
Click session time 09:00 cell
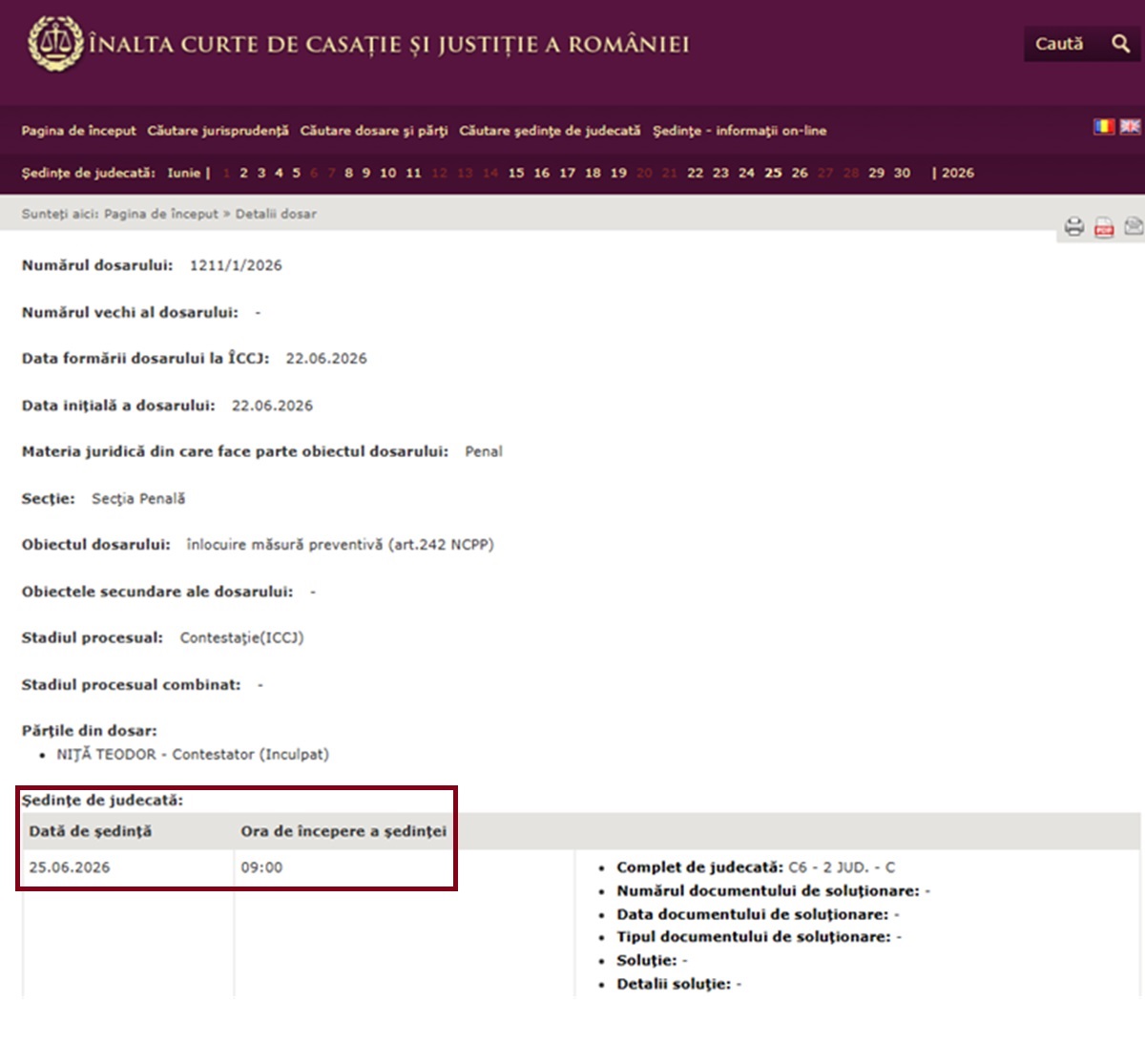pos(261,867)
